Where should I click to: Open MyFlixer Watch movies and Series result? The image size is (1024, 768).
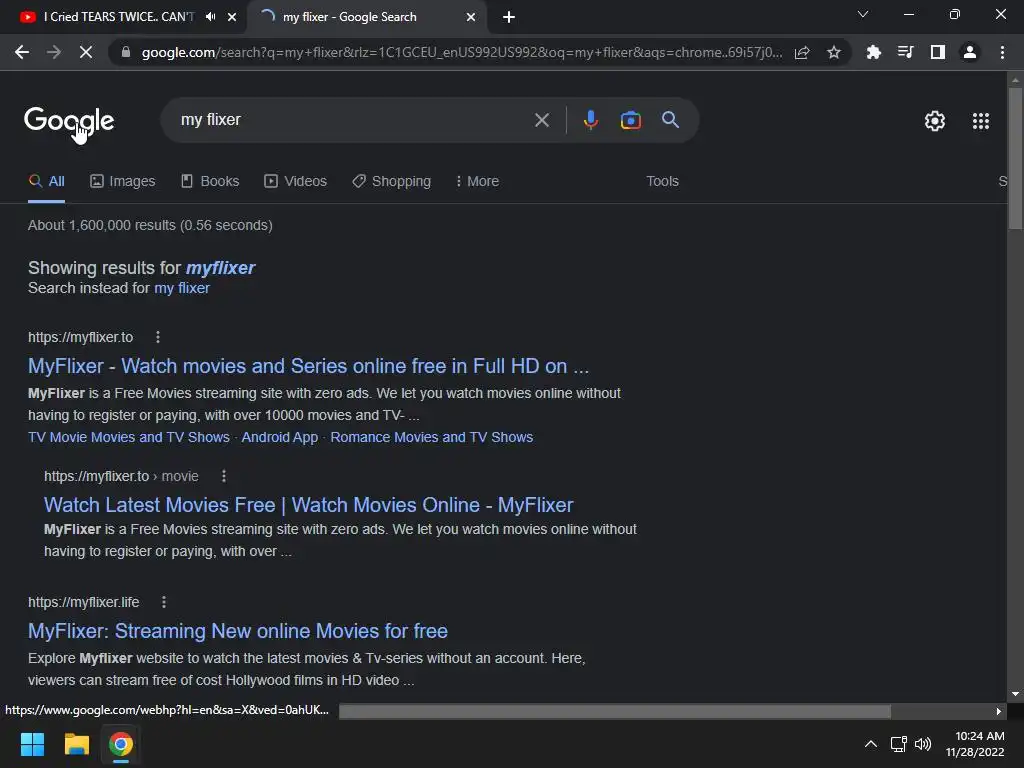tap(308, 366)
